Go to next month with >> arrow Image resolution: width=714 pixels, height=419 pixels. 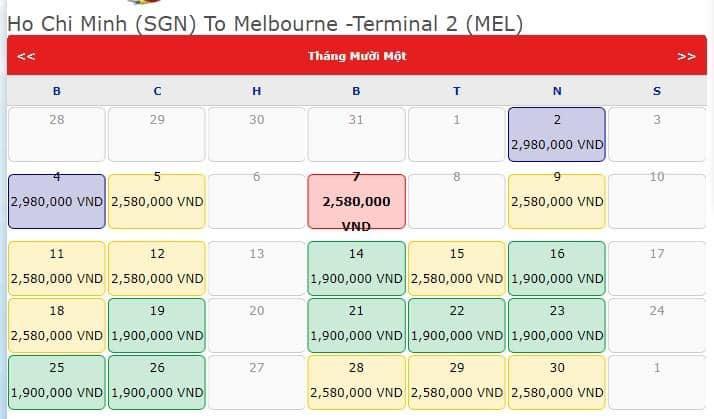pos(686,56)
